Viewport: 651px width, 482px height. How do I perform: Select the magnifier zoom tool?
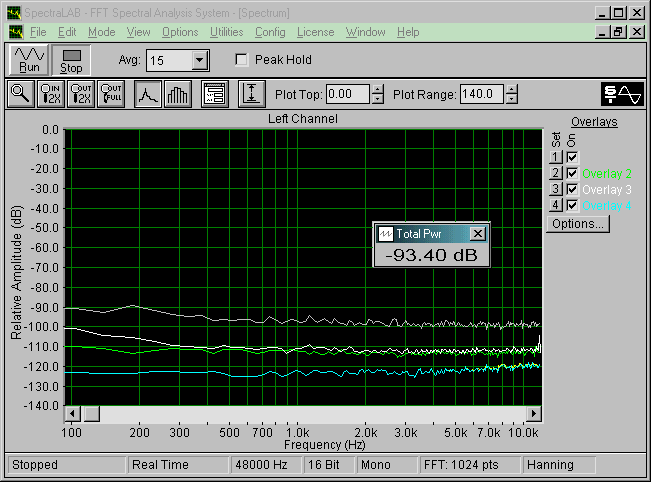coord(20,94)
